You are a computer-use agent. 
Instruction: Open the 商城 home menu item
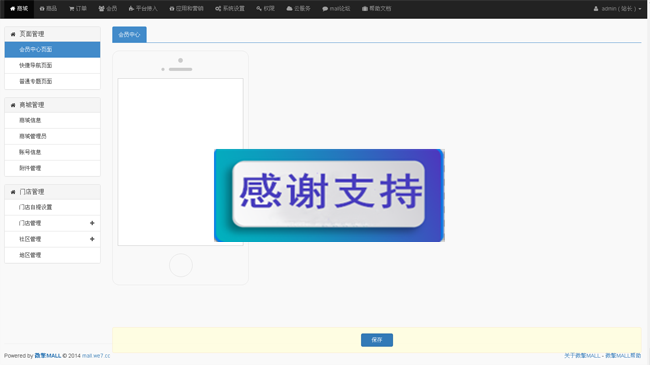[19, 9]
